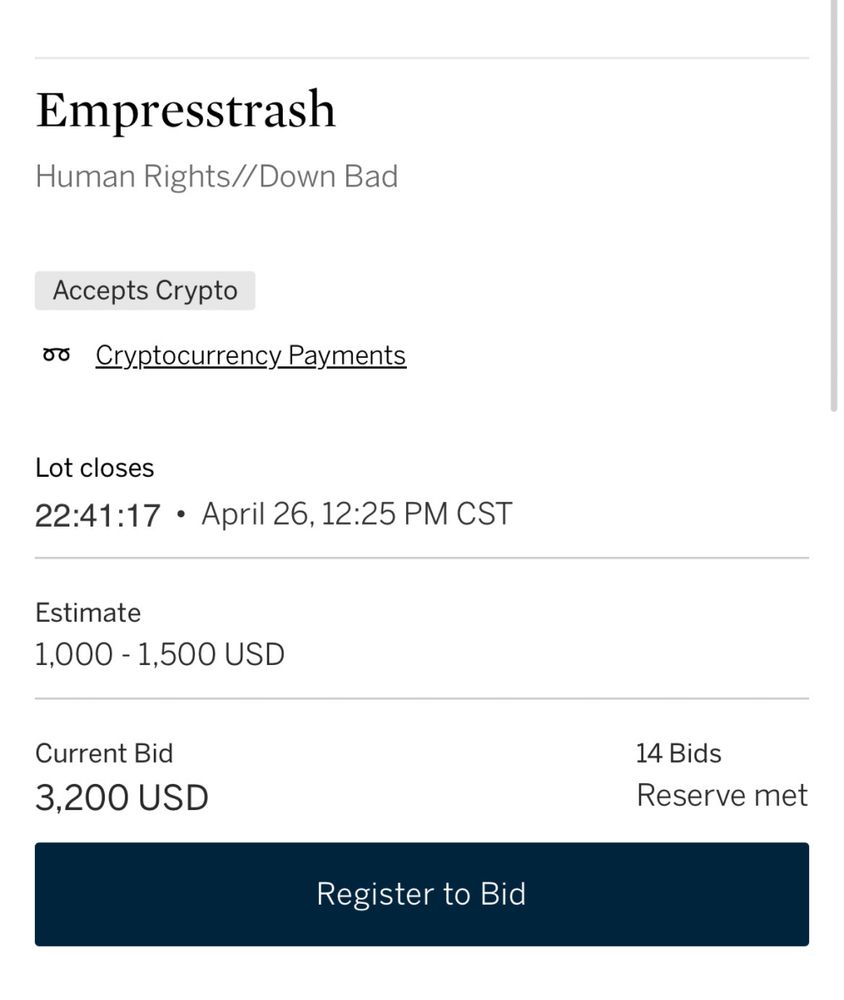
Task: Click the 22:41:17 countdown timer
Action: coord(98,515)
